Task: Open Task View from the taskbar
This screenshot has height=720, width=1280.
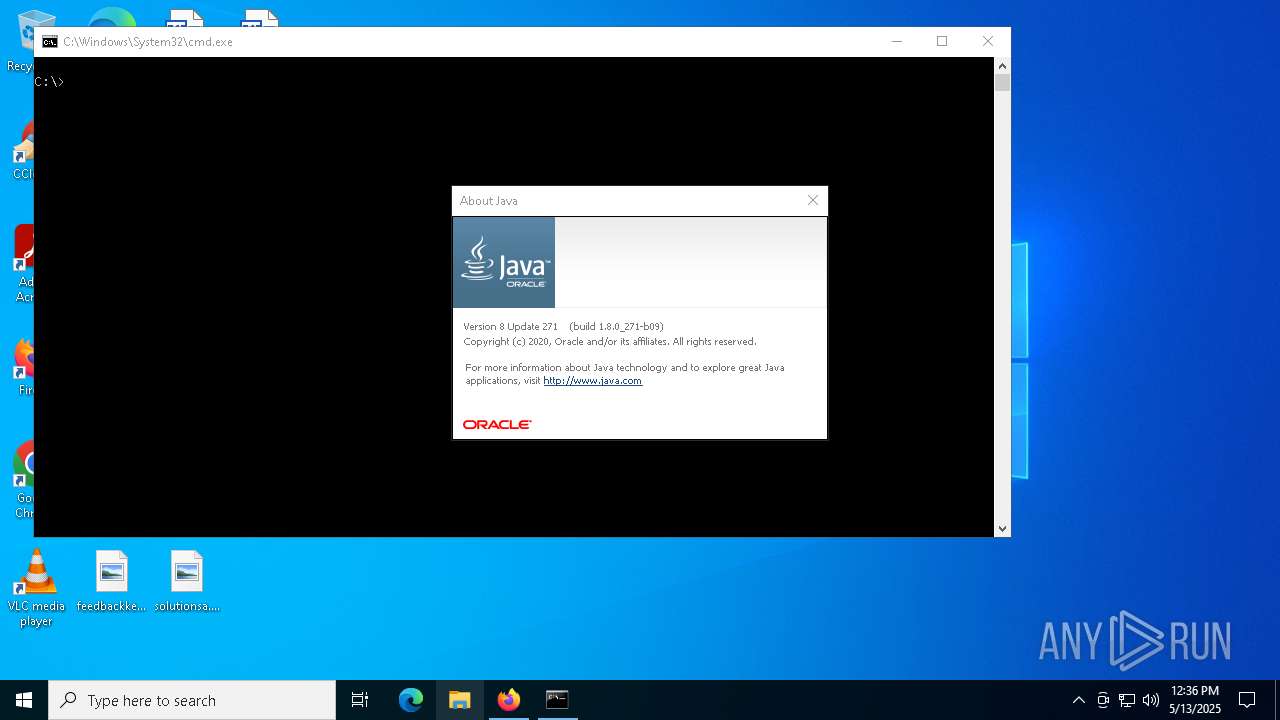Action: tap(360, 700)
